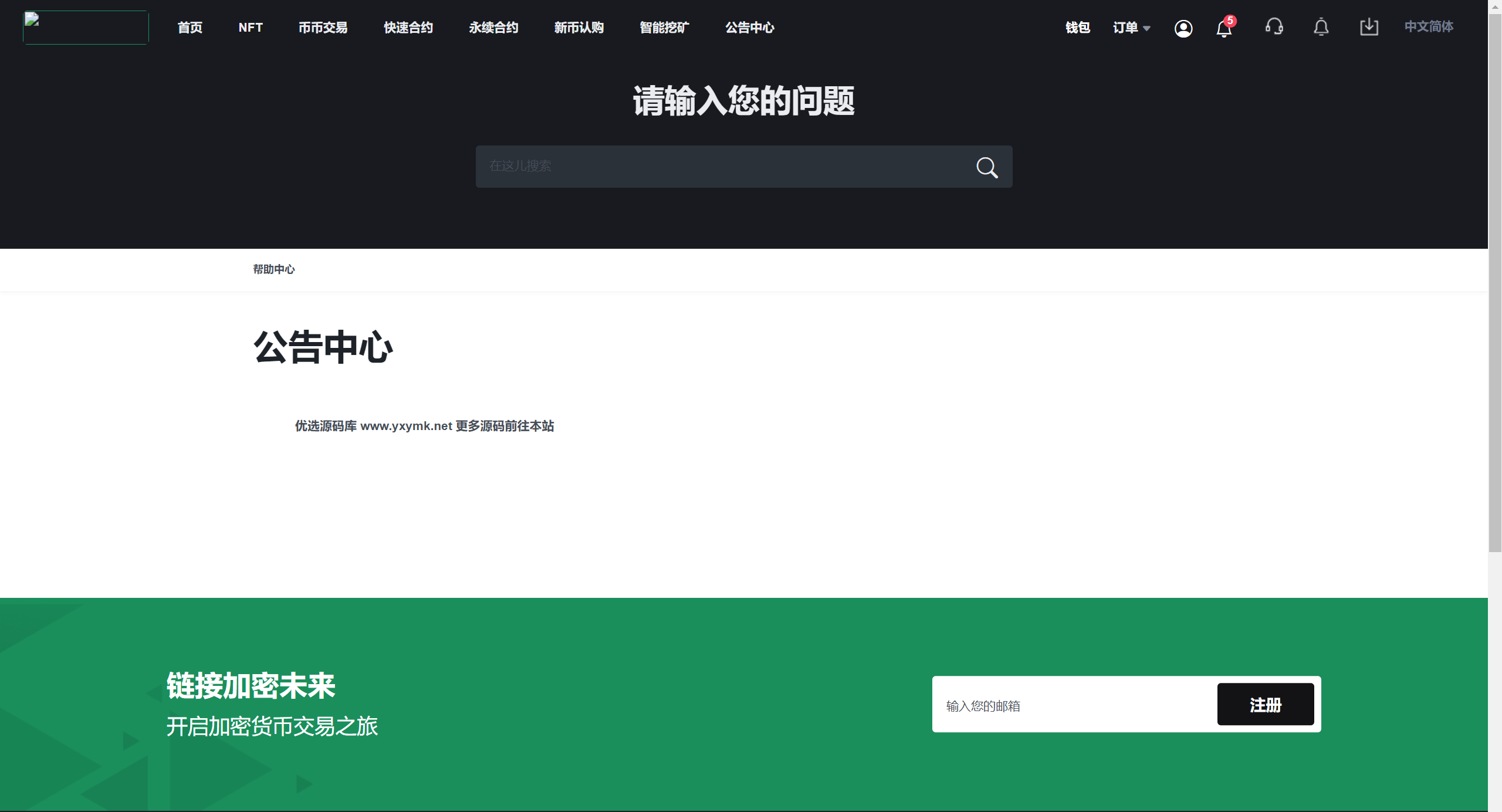Open 币币交易 spot trading
This screenshot has width=1502, height=812.
pyautogui.click(x=323, y=28)
